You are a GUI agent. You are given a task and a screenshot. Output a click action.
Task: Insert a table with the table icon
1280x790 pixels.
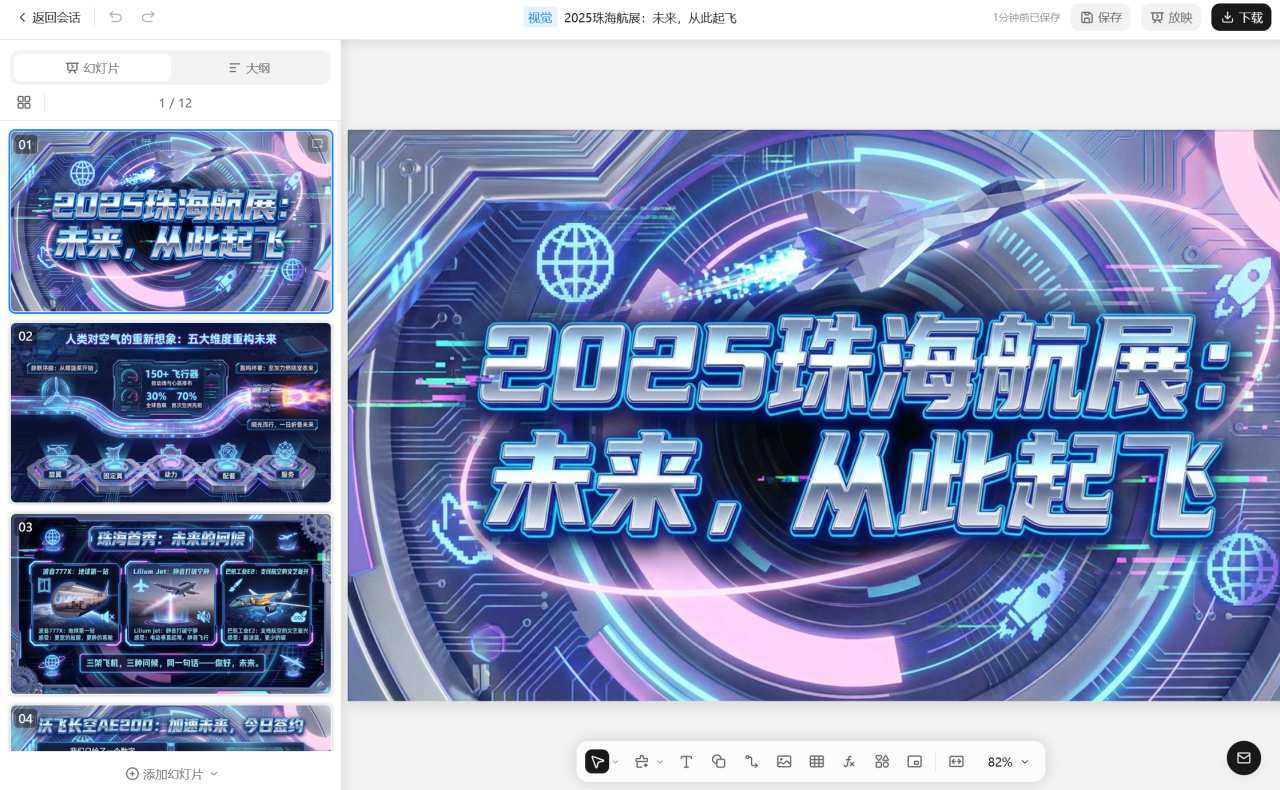pyautogui.click(x=816, y=761)
